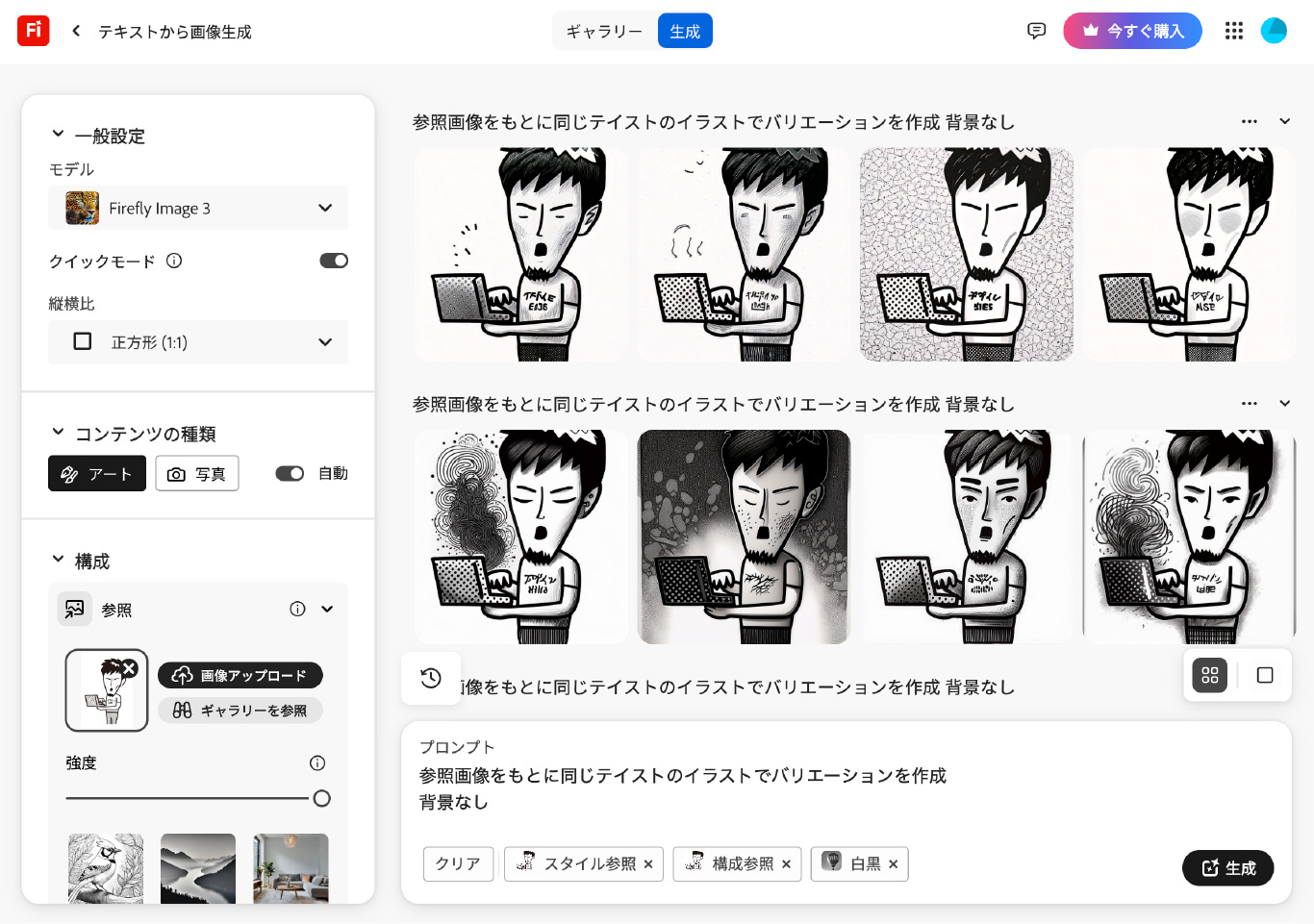The height and width of the screenshot is (924, 1314).
Task: Remove the reference image with X icon
Action: (130, 668)
